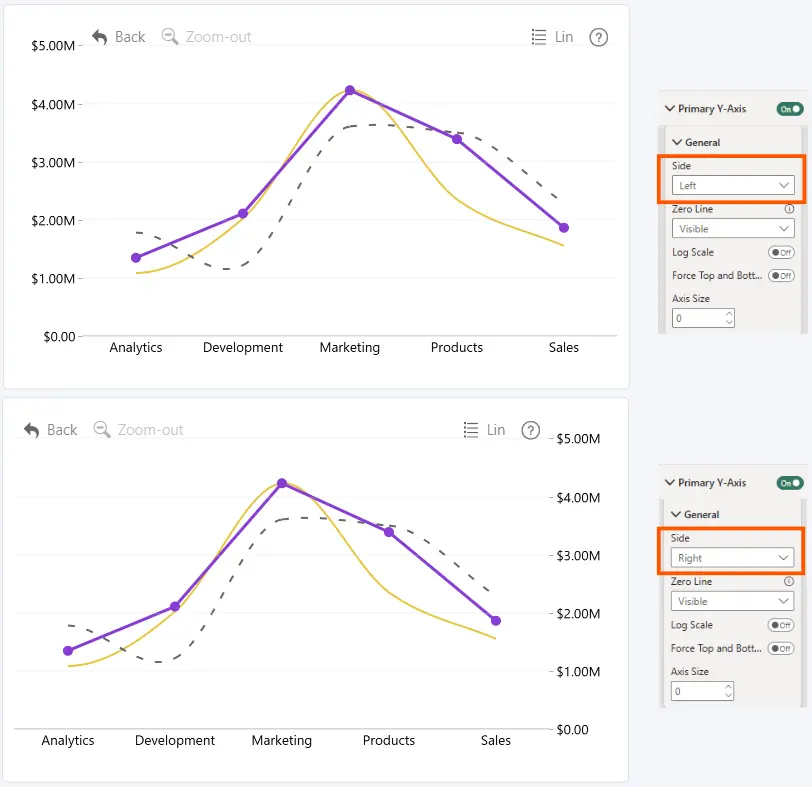Image resolution: width=812 pixels, height=787 pixels.
Task: Click Zero Line info icon in upper panel
Action: tap(789, 209)
